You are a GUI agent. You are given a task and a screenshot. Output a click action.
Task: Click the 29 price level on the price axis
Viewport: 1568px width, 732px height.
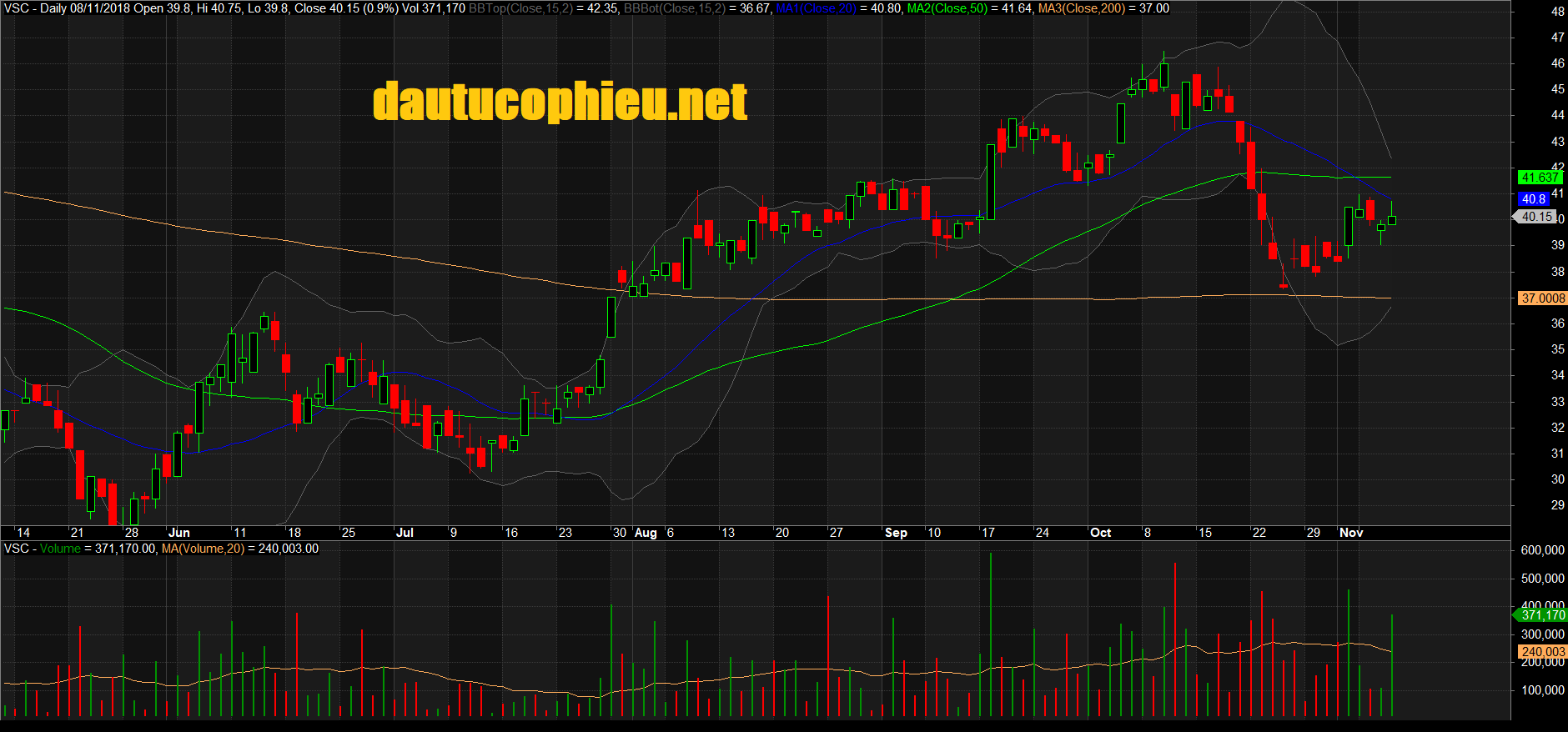click(1557, 505)
